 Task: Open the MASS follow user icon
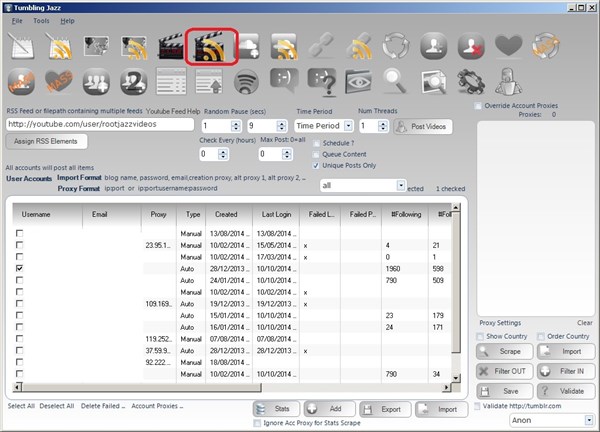point(21,82)
